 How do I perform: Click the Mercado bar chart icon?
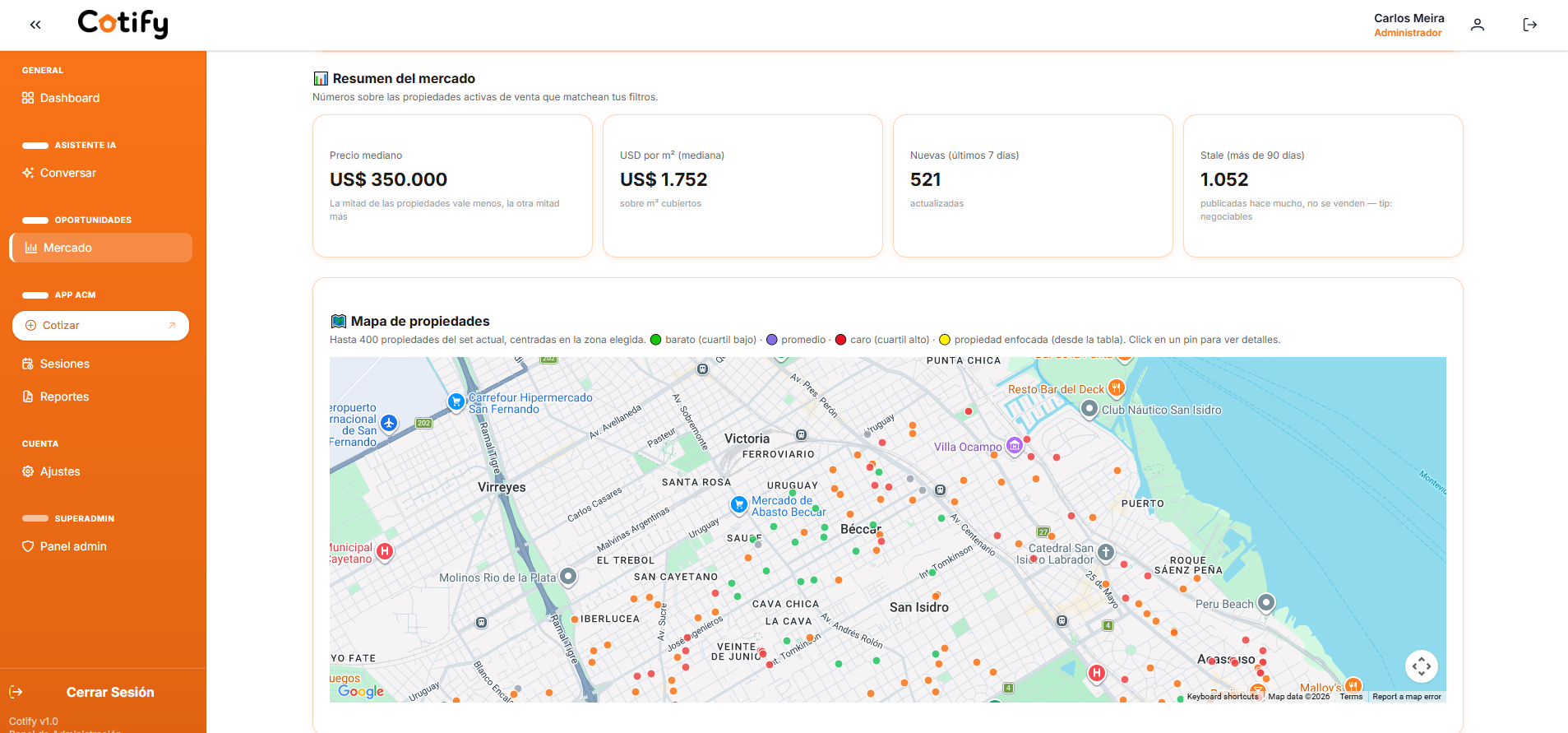coord(31,248)
